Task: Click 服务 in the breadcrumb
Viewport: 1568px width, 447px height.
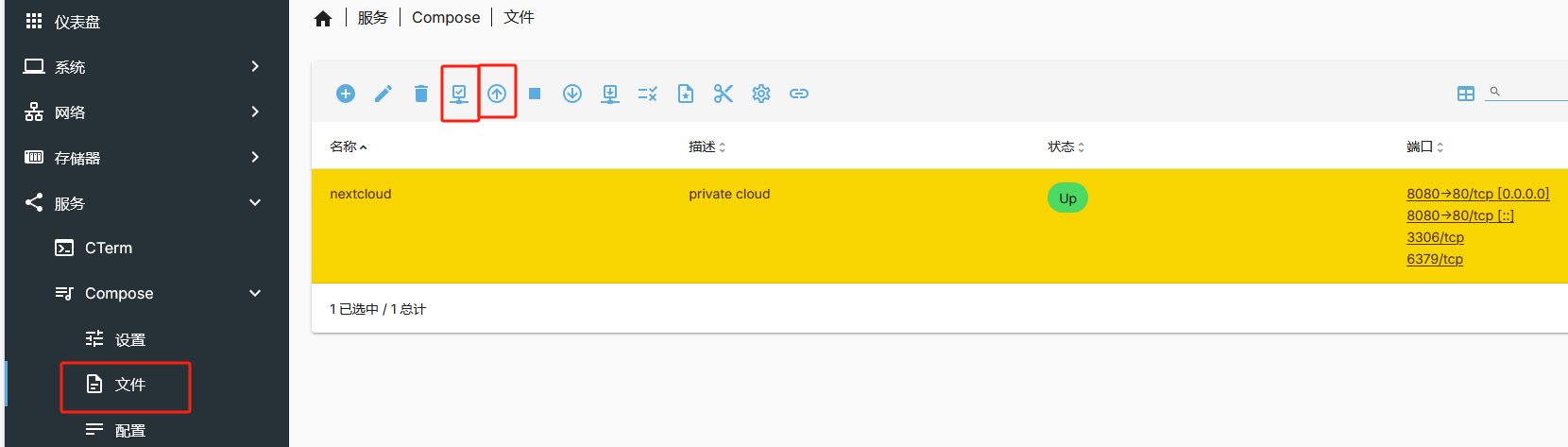Action: coord(372,17)
